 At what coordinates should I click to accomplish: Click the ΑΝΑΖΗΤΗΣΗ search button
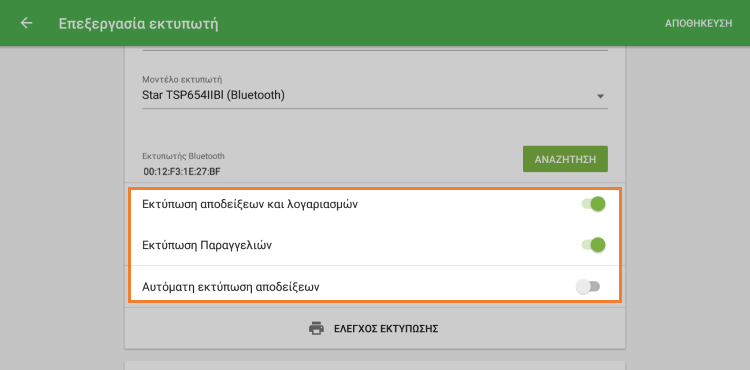tap(565, 159)
